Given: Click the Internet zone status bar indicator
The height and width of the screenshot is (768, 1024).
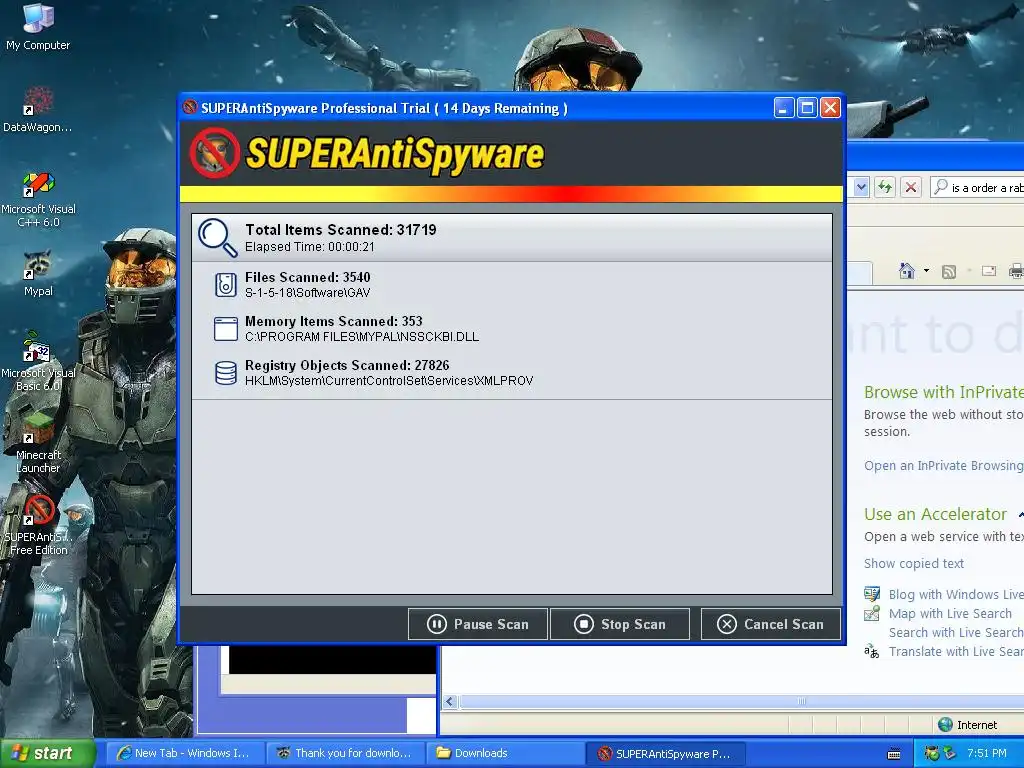Looking at the screenshot, I should point(967,724).
